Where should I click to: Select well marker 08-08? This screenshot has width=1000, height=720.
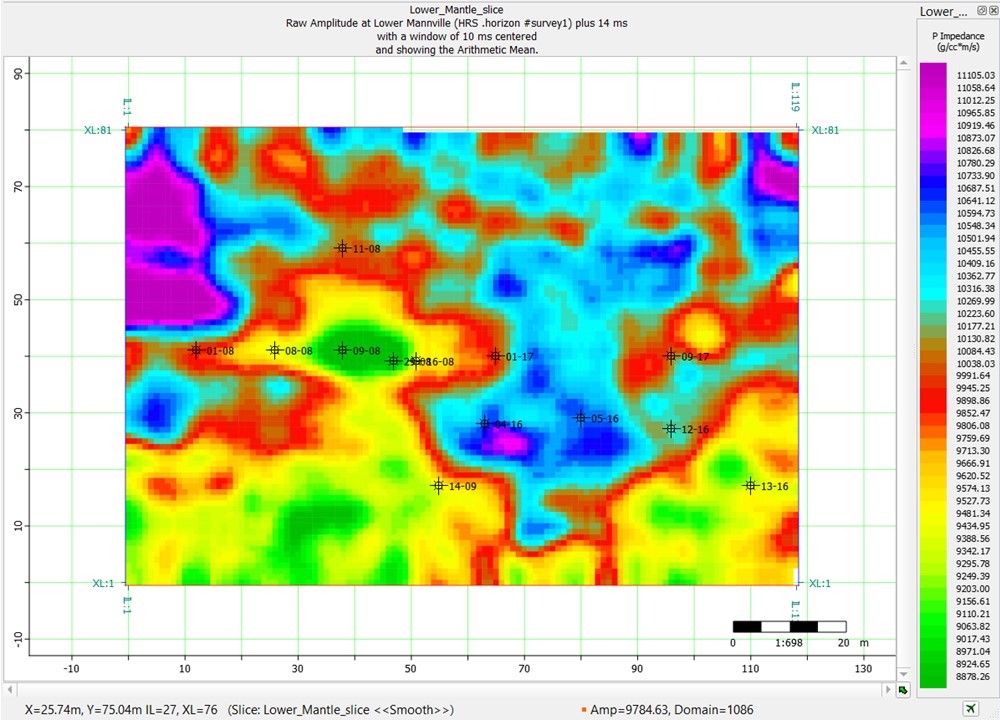coord(275,350)
